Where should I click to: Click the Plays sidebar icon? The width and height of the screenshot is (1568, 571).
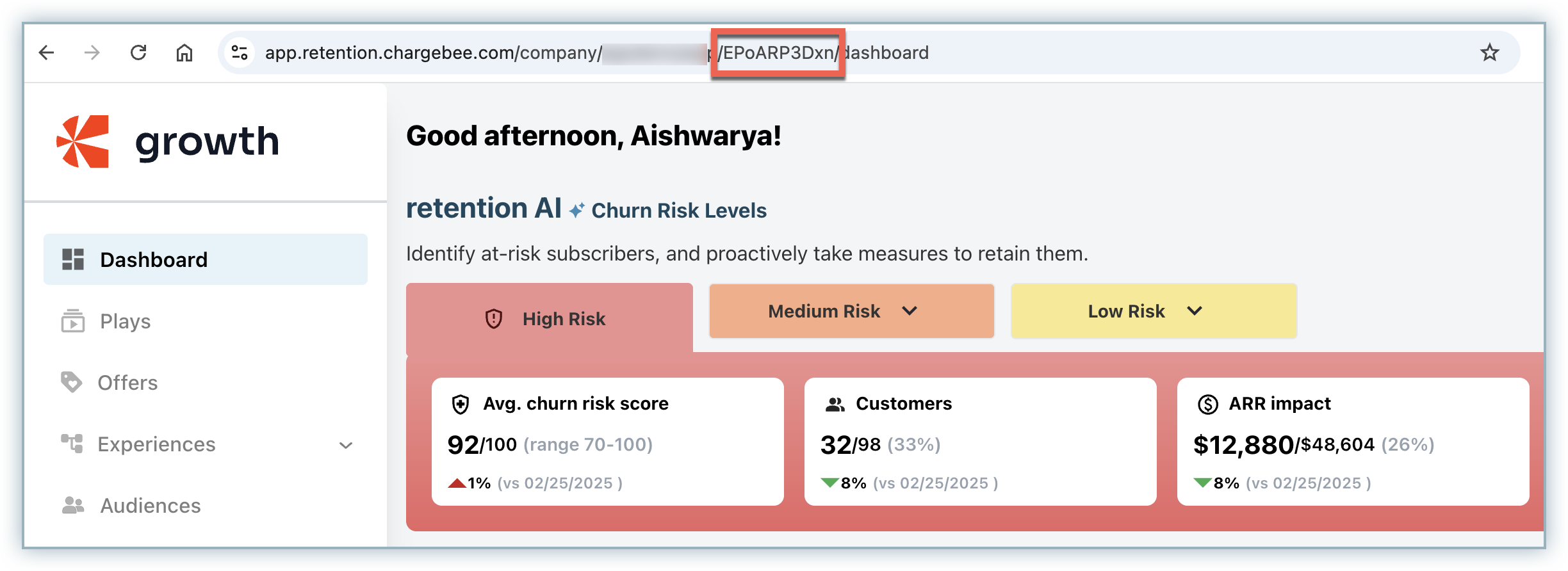[73, 321]
